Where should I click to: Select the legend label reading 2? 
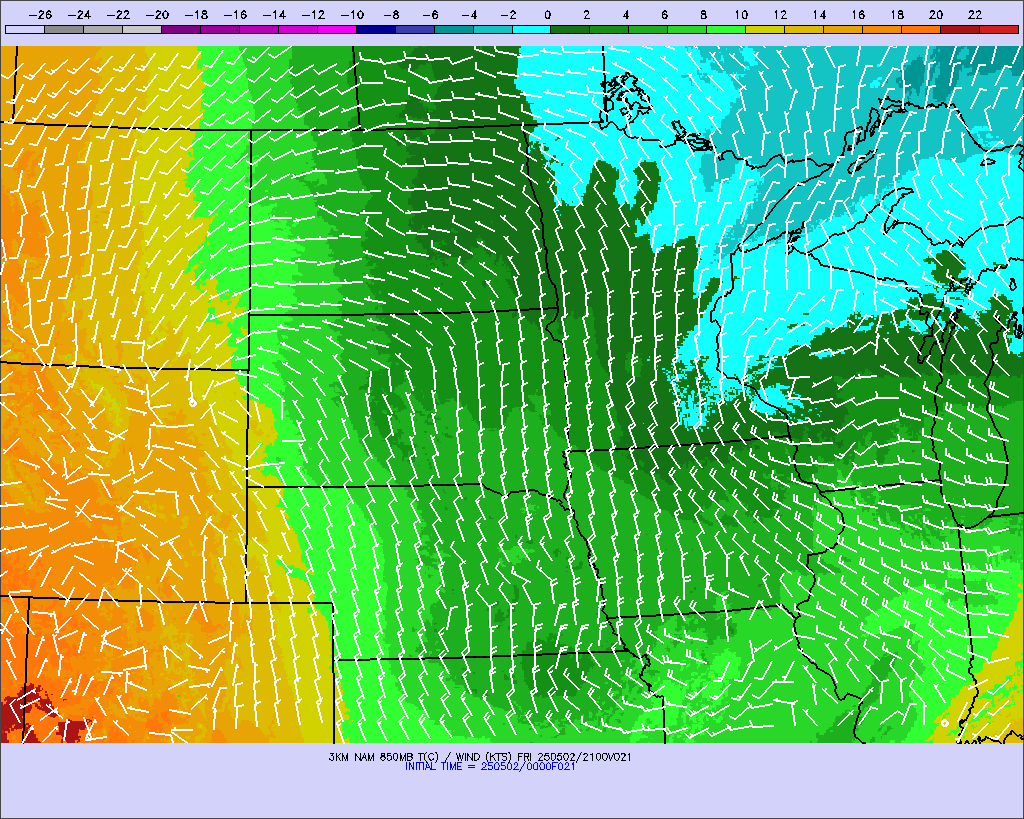click(x=586, y=15)
